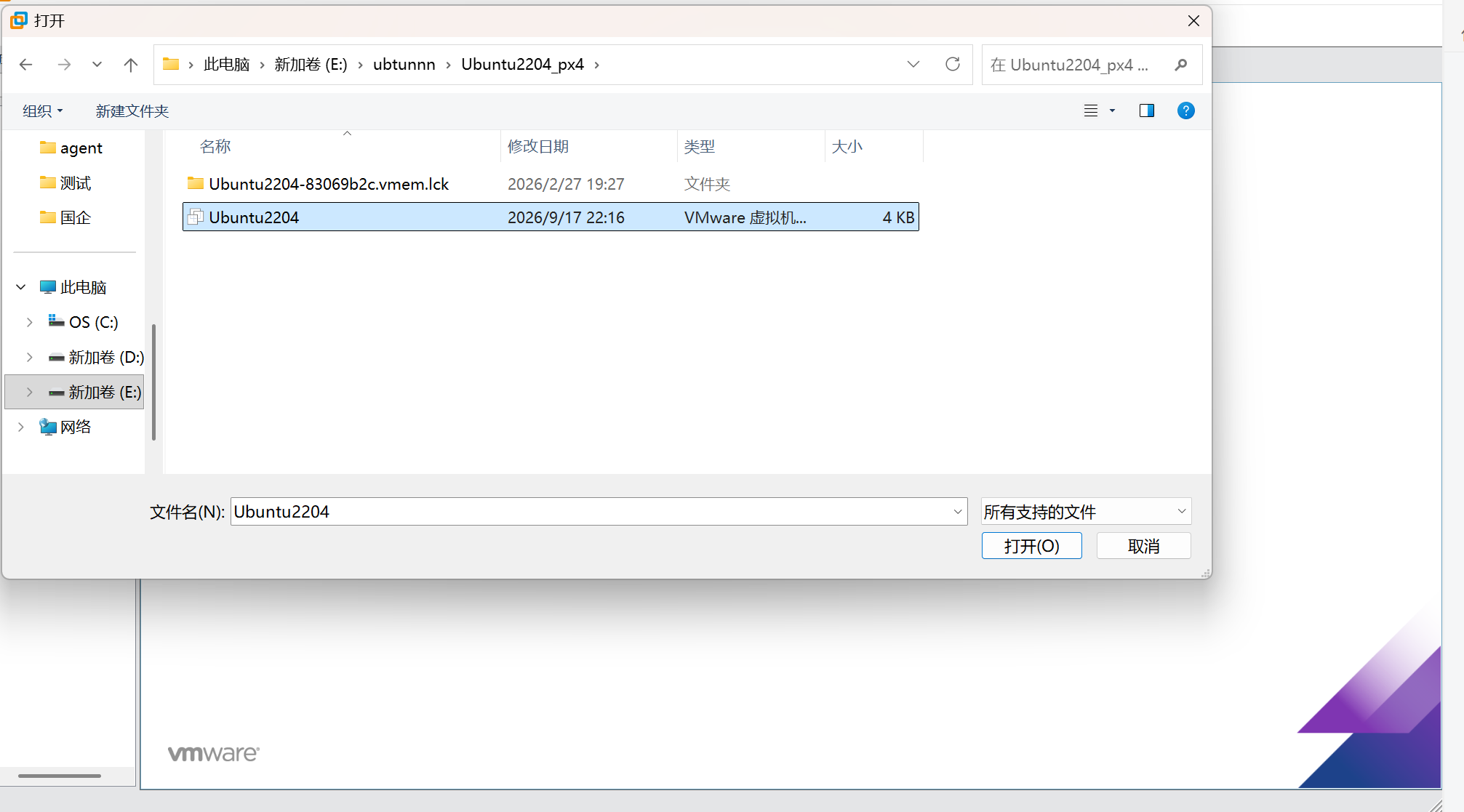1464x812 pixels.
Task: Click the 打开(O) button
Action: pos(1031,546)
